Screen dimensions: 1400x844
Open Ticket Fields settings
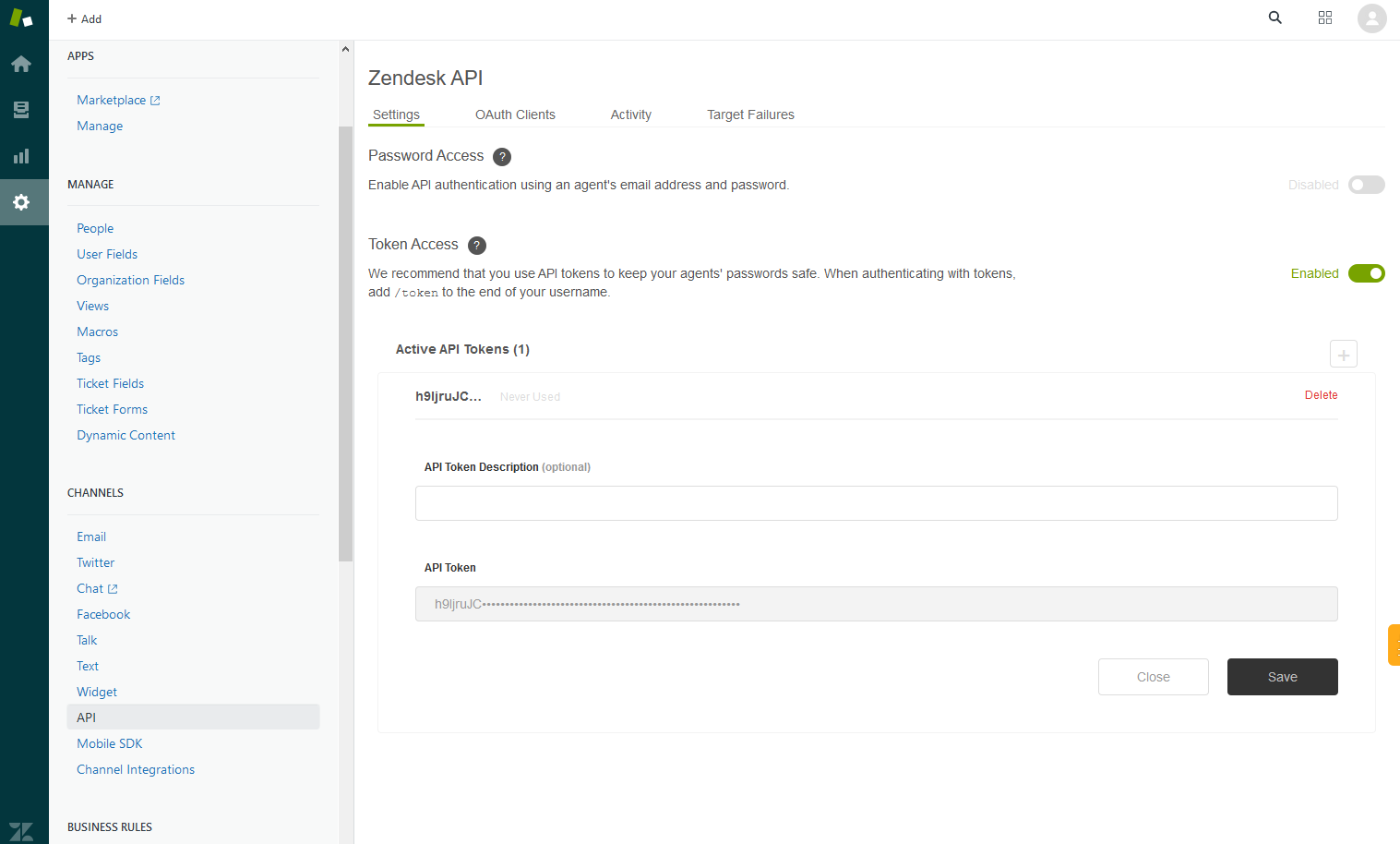(110, 383)
